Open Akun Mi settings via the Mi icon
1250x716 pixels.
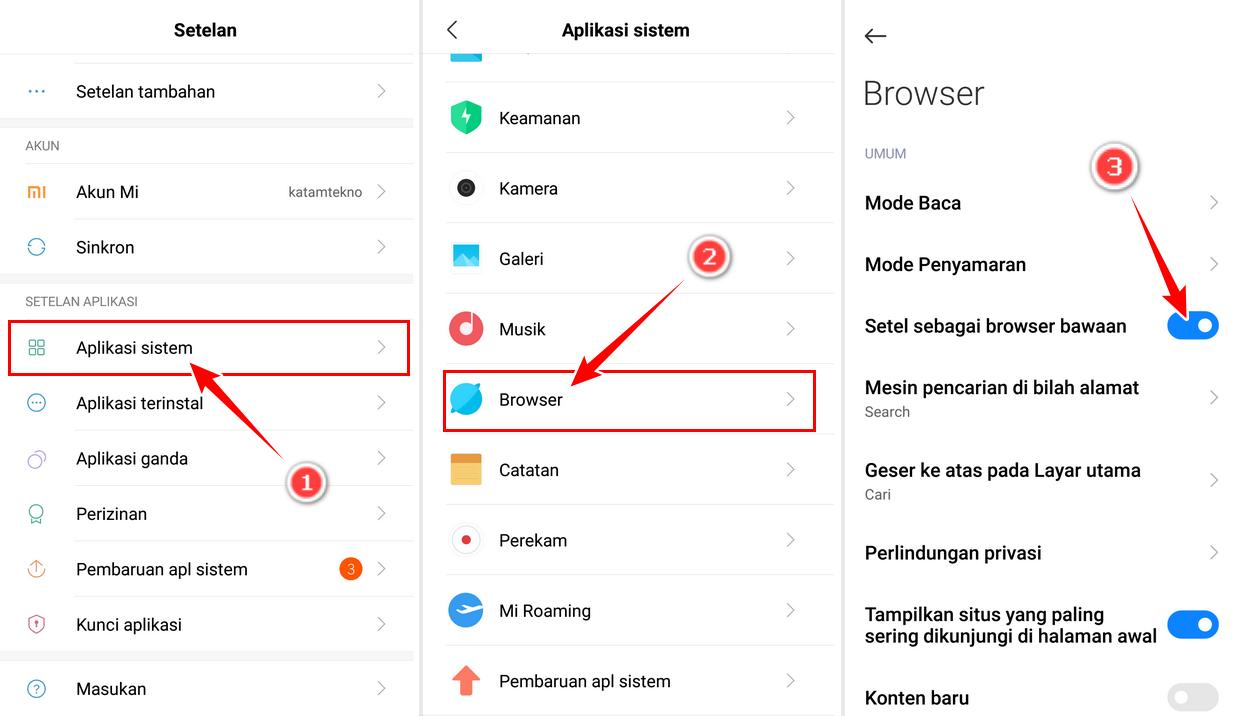click(x=37, y=192)
